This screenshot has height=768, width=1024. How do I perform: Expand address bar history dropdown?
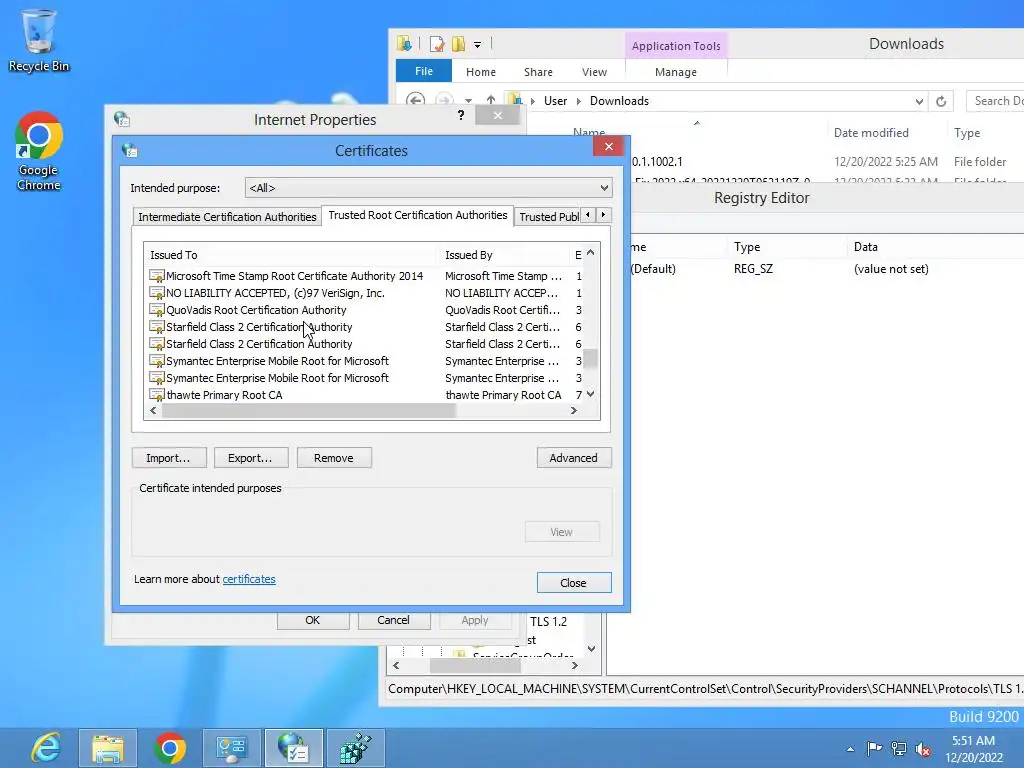pyautogui.click(x=919, y=101)
